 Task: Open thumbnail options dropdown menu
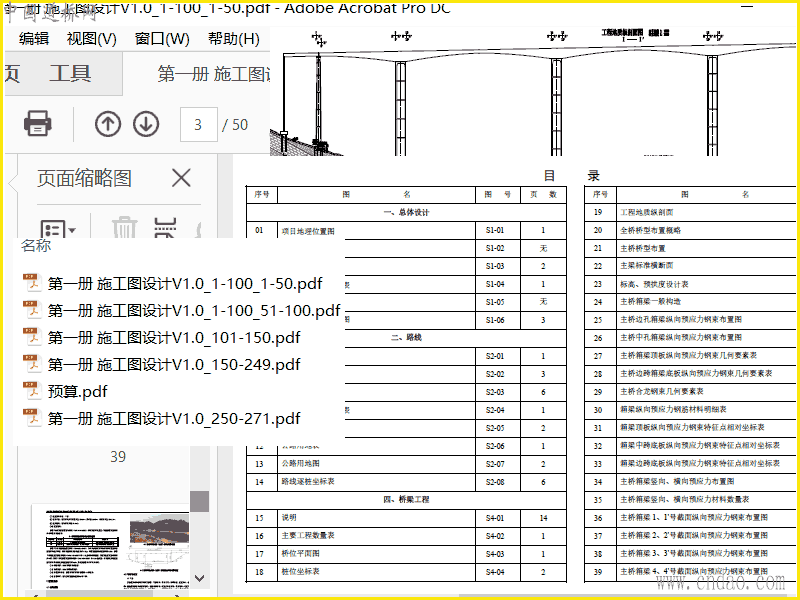(58, 230)
